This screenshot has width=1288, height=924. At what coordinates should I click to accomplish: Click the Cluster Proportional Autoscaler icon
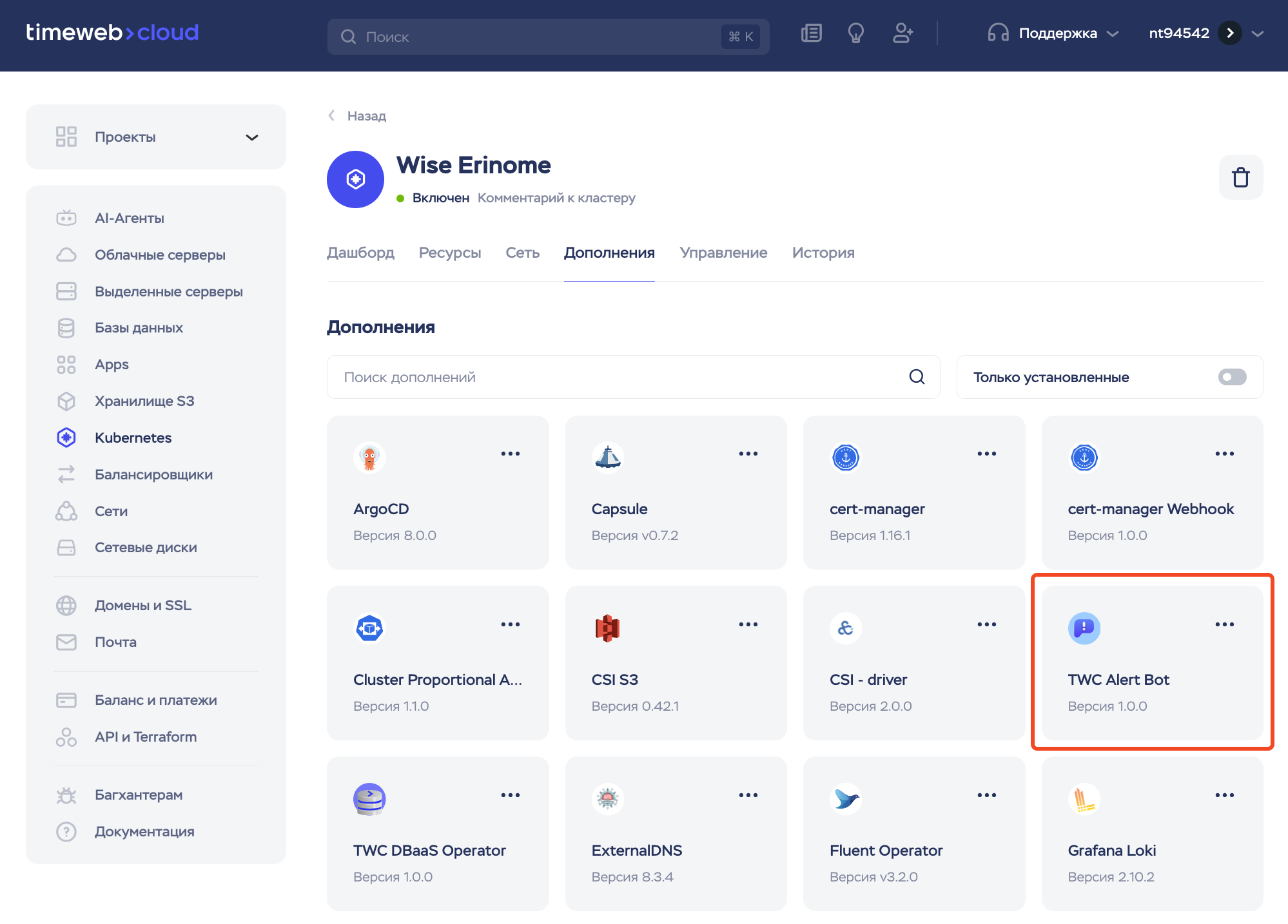369,628
